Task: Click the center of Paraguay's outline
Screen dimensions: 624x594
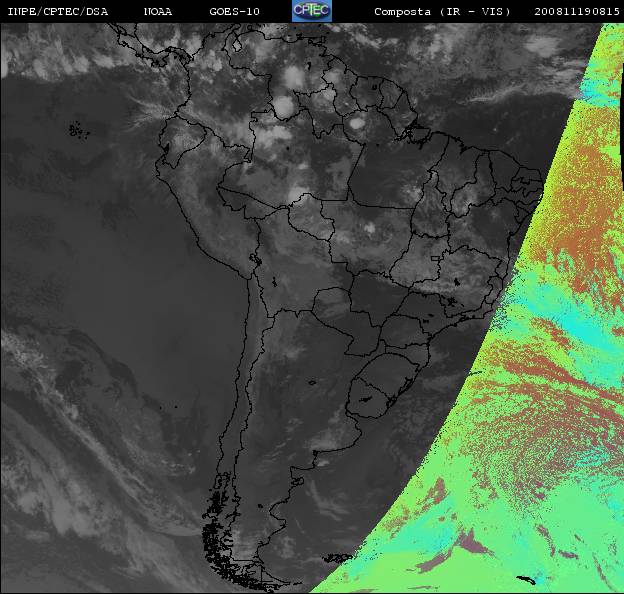Action: (x=345, y=320)
